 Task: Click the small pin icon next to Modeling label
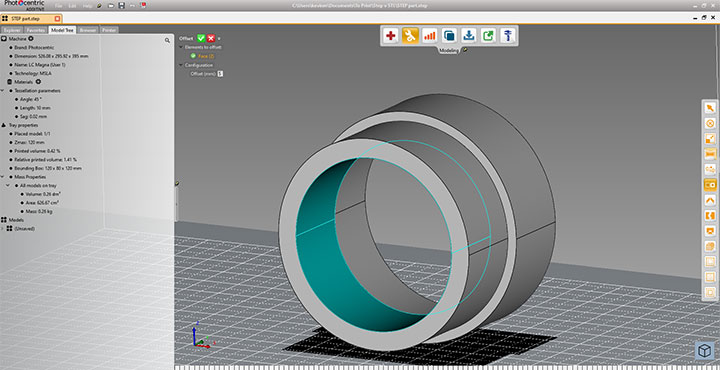click(465, 50)
